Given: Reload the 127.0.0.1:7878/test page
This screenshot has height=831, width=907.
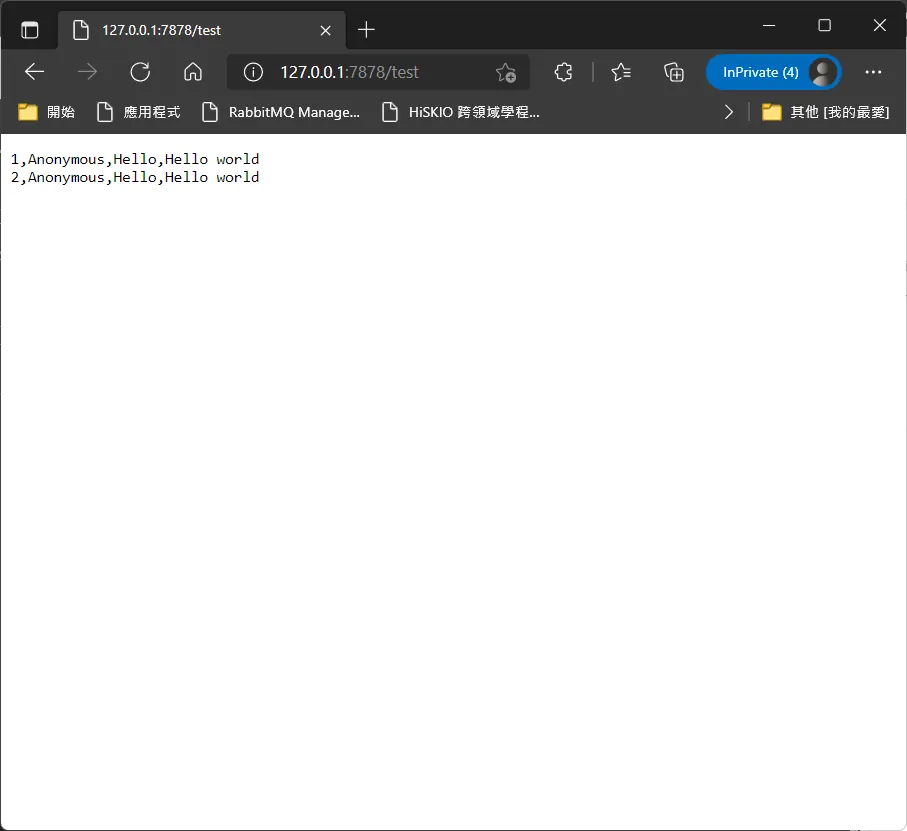Looking at the screenshot, I should point(140,72).
